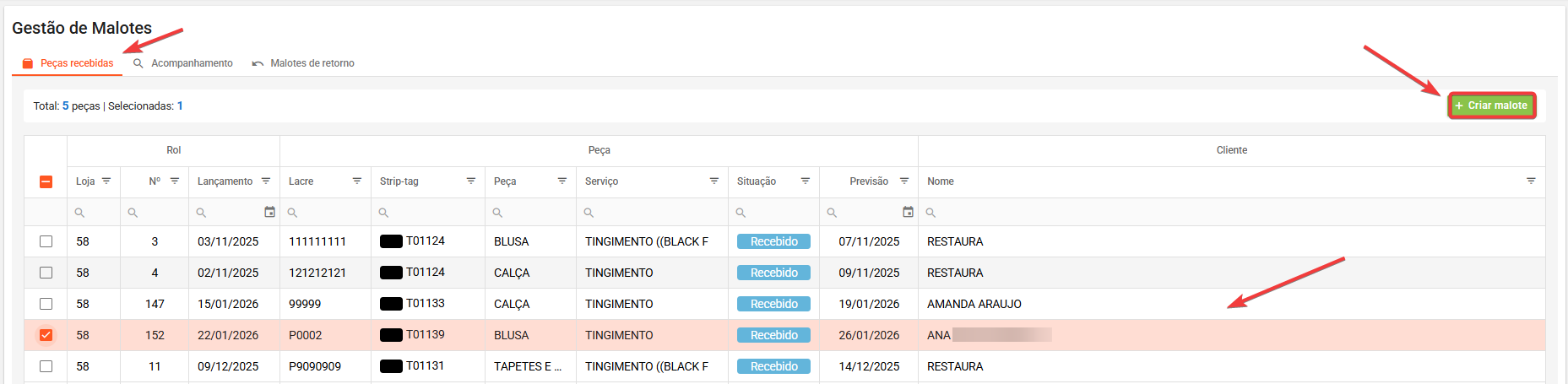Uncheck the selected row for rol 152
This screenshot has width=1568, height=384.
(x=46, y=335)
